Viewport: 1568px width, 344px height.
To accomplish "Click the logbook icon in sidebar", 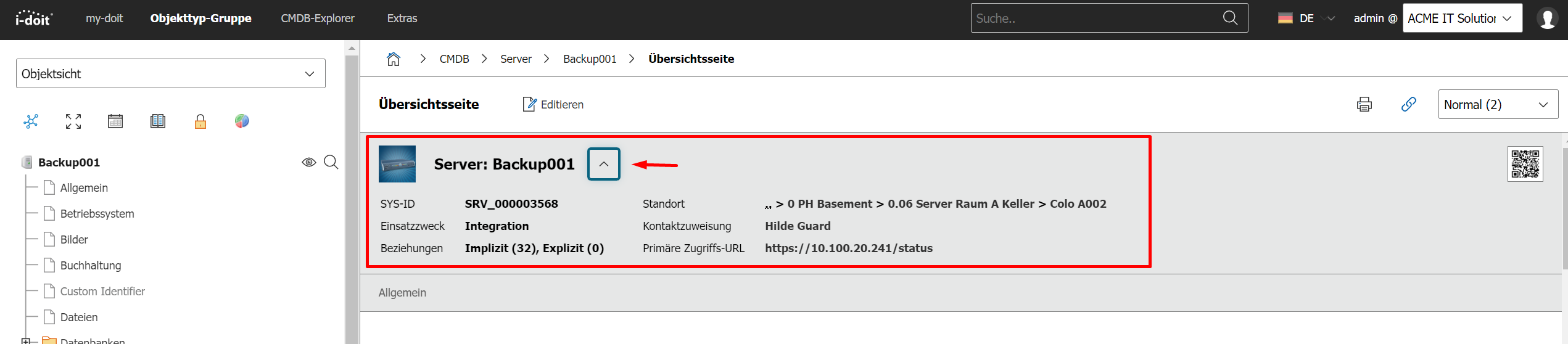I will tap(158, 121).
